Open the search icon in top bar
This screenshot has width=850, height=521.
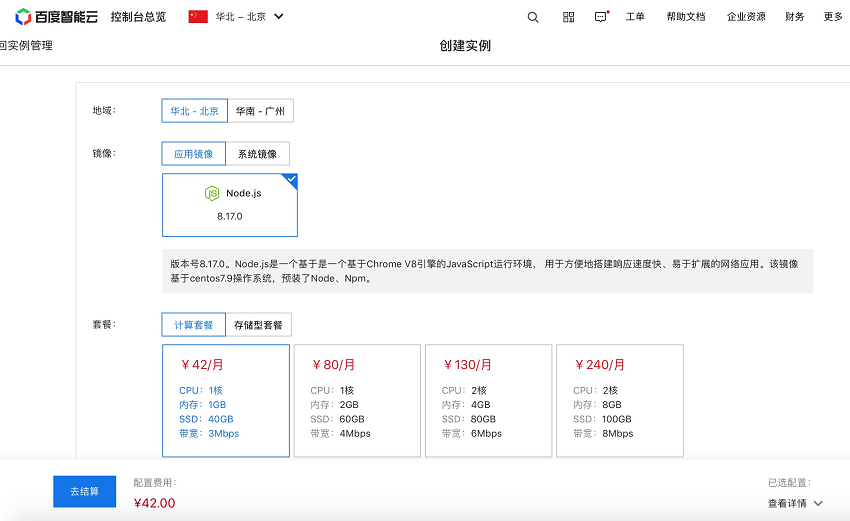point(533,17)
